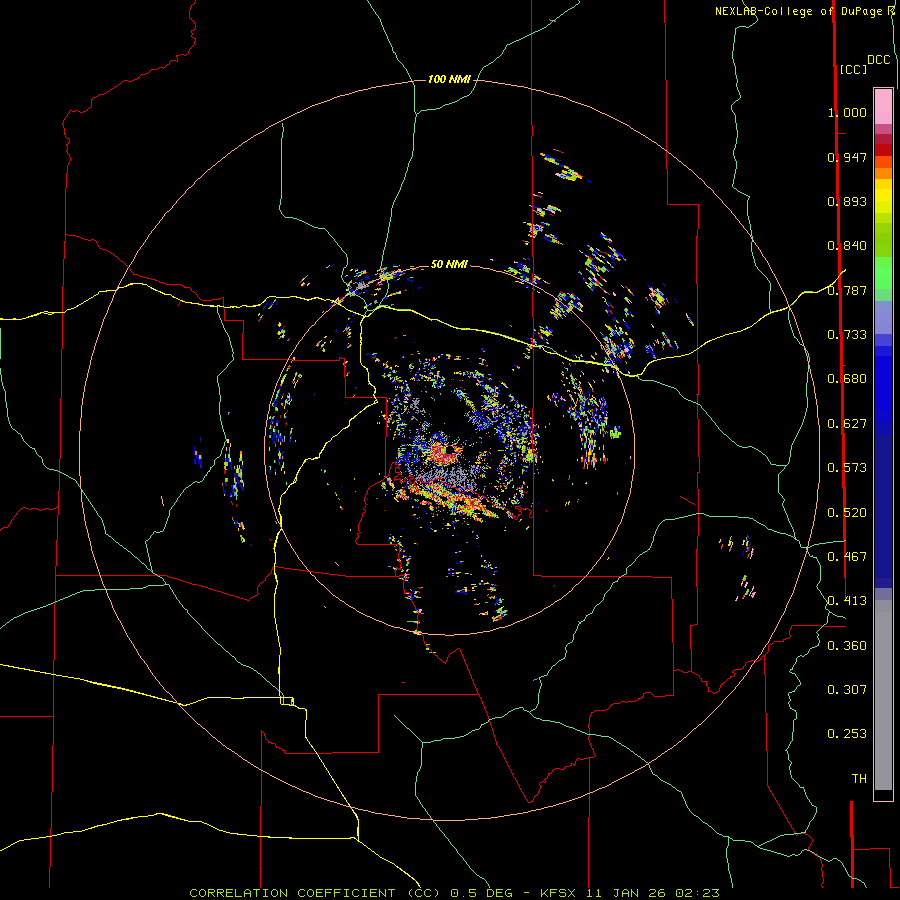This screenshot has height=900, width=900.
Task: Click the 0.947 scale value
Action: (847, 157)
